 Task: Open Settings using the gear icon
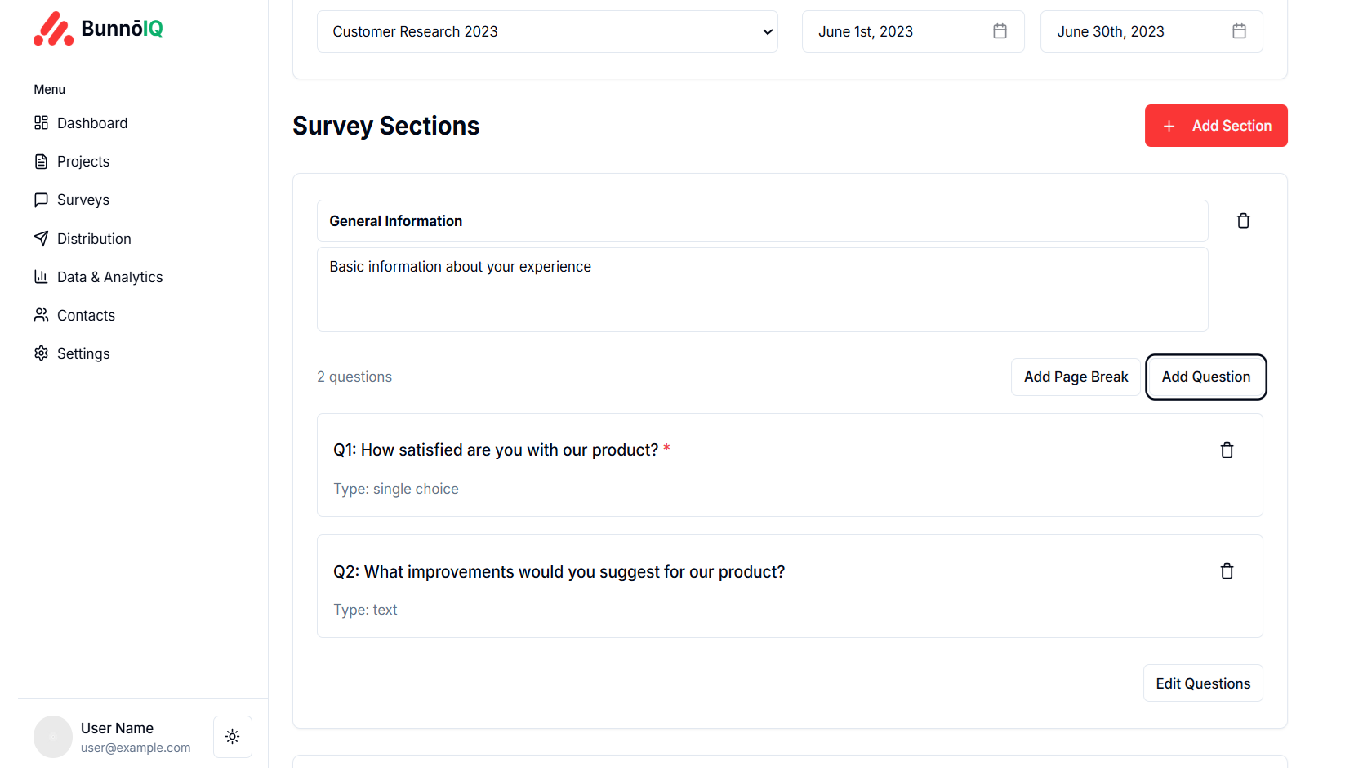[40, 353]
